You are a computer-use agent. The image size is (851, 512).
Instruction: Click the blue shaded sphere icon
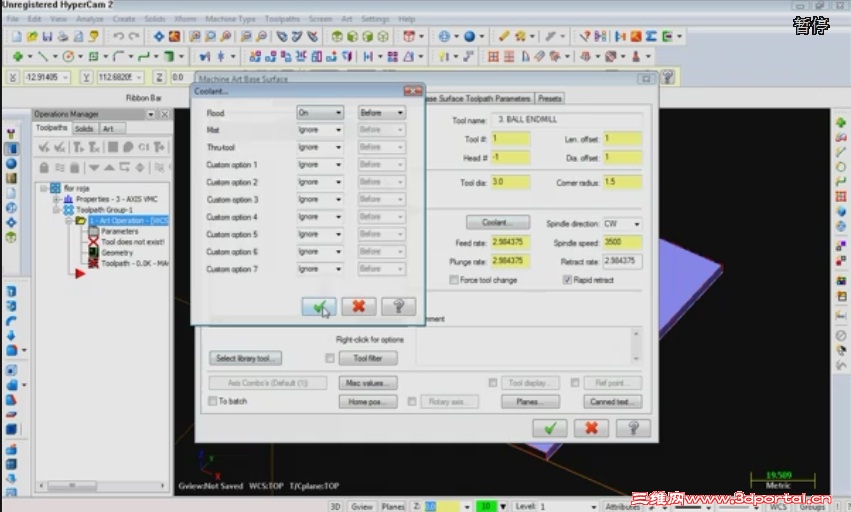point(469,36)
